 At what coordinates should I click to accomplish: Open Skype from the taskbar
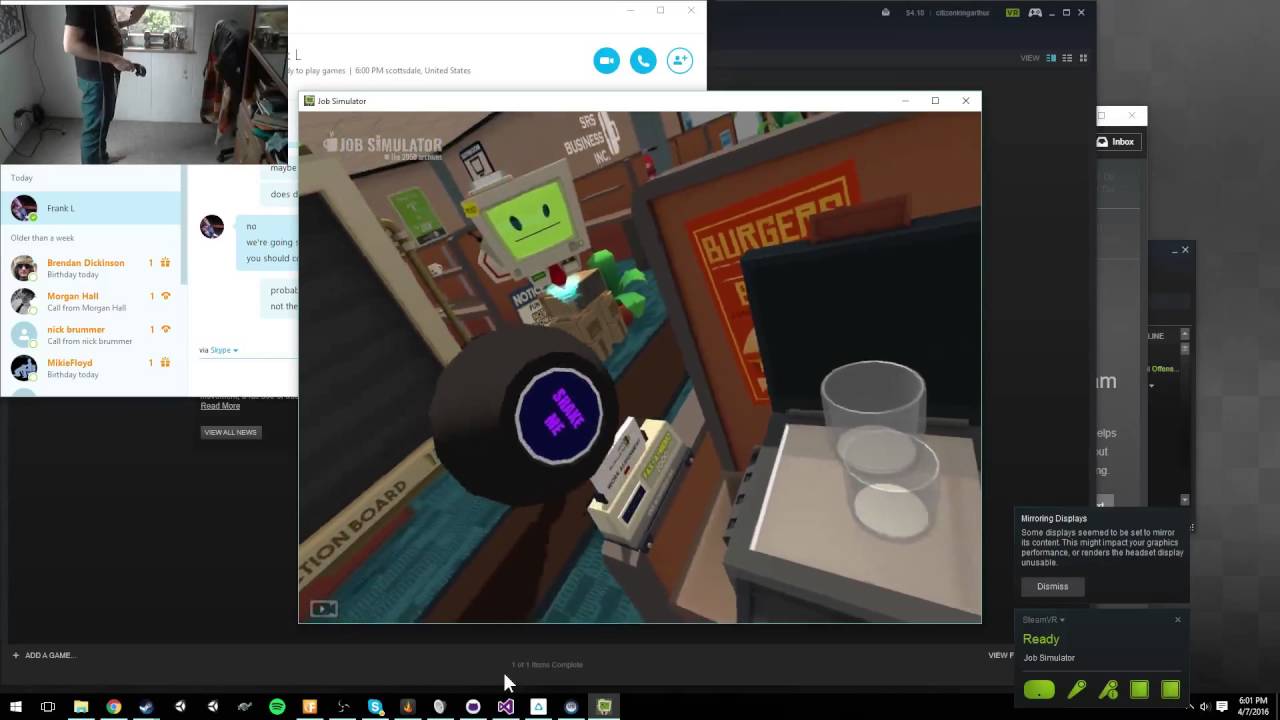click(375, 706)
